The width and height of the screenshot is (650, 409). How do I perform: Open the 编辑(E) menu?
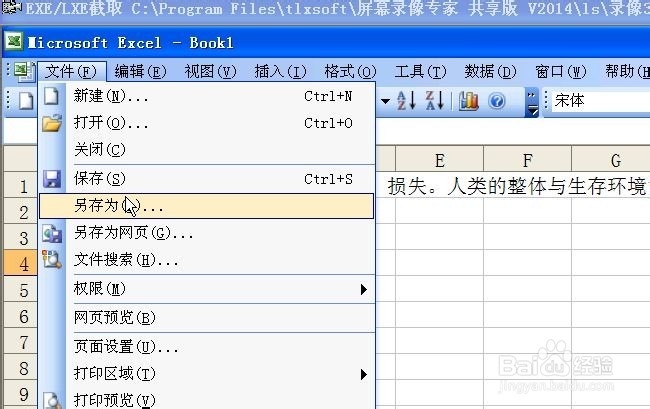point(140,71)
